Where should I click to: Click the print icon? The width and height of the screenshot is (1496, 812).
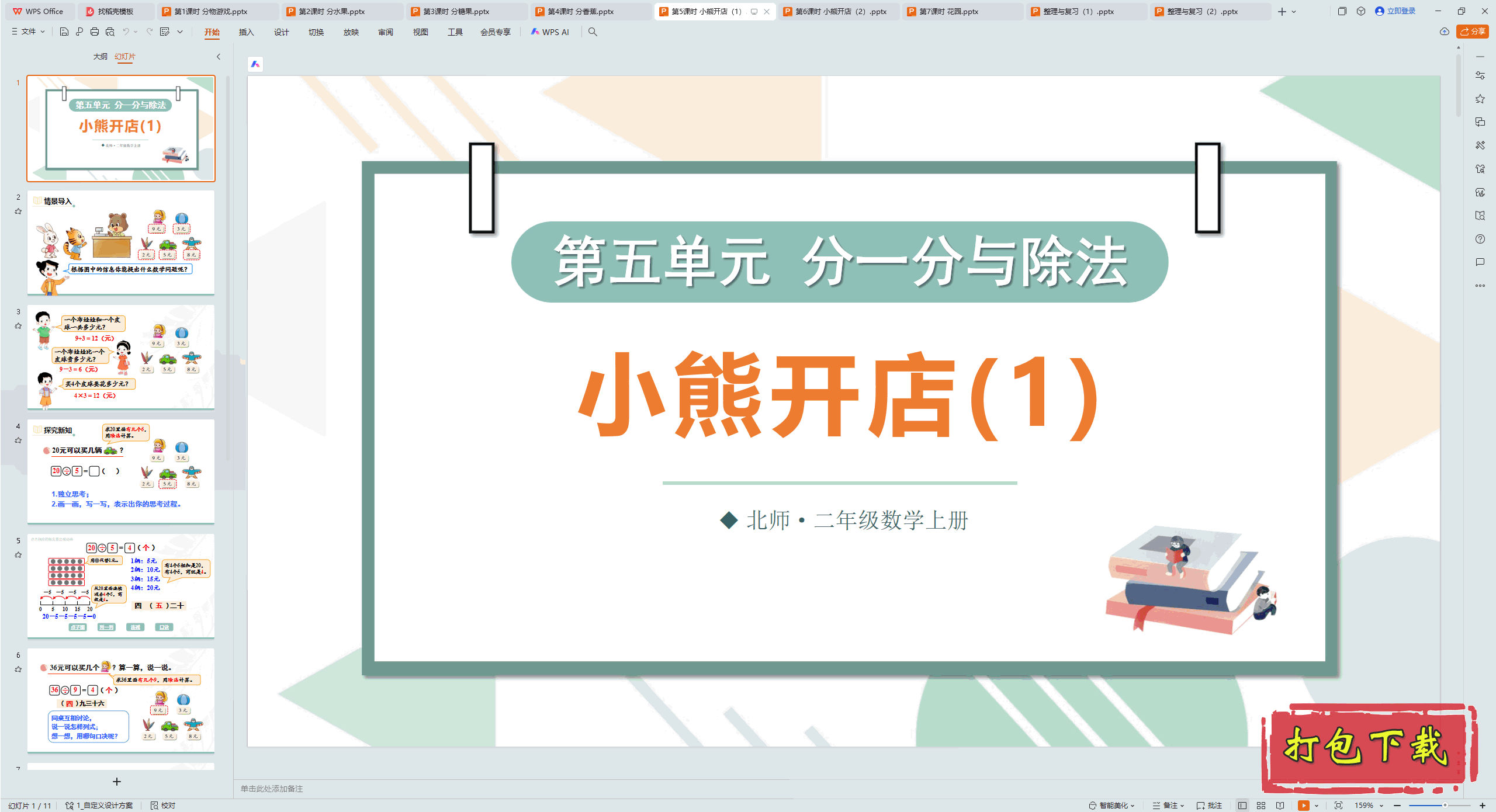point(95,32)
